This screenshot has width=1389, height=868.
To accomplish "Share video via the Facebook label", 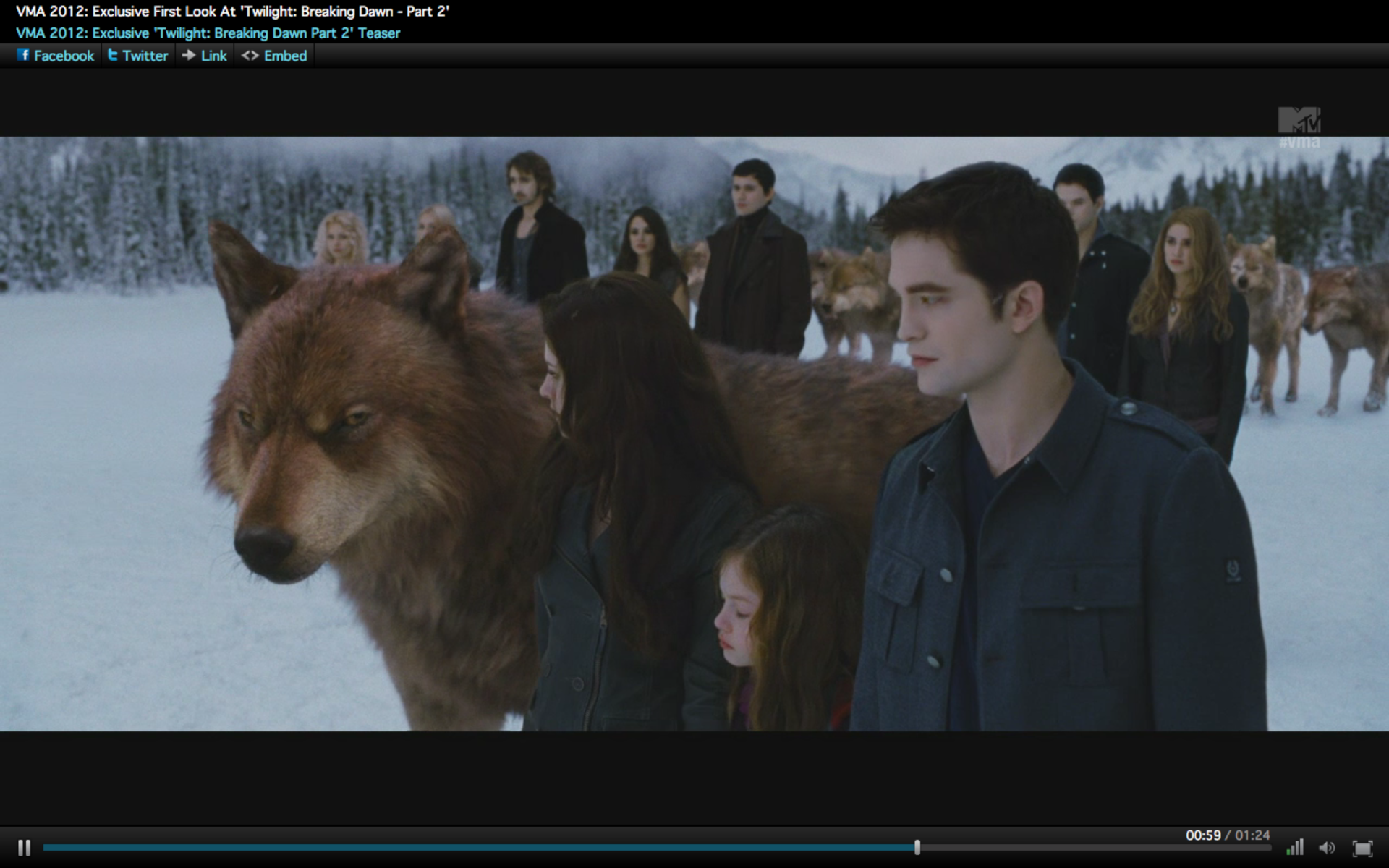I will tap(64, 56).
